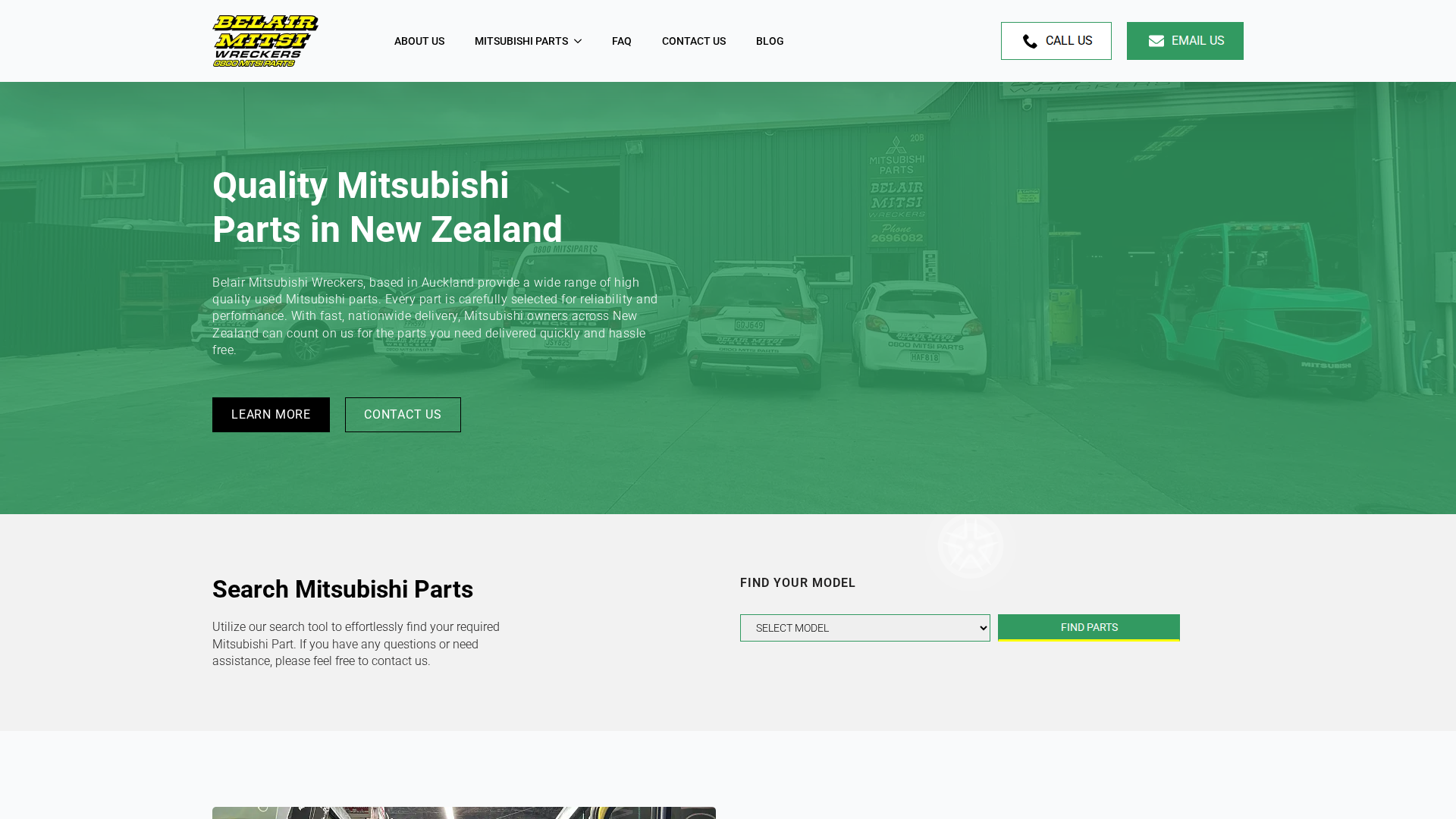Click the Call Us button text
The image size is (1456, 819).
[x=1068, y=41]
